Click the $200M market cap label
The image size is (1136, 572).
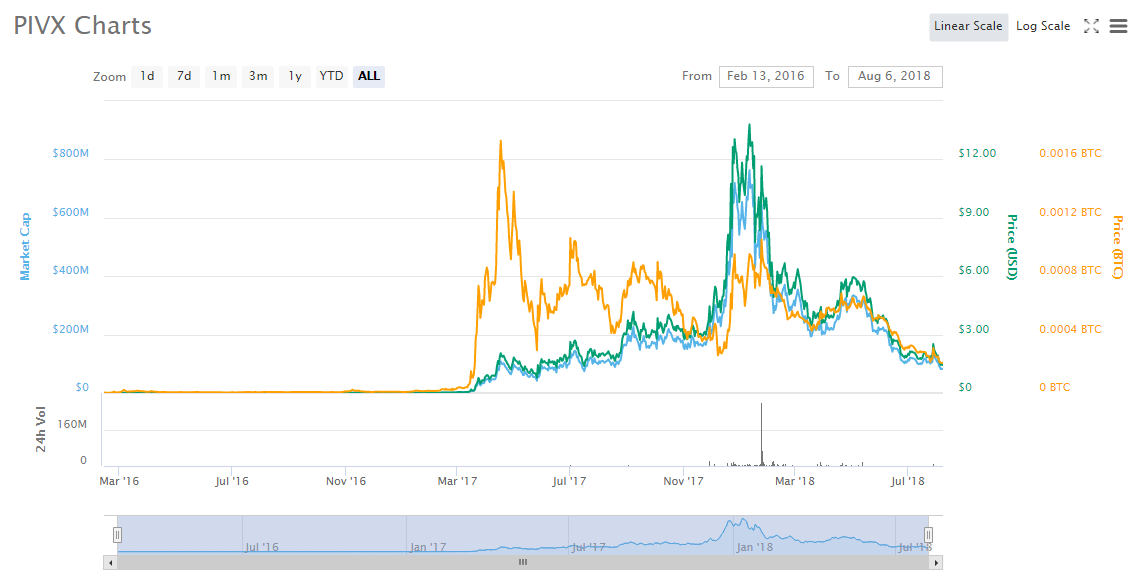click(70, 329)
